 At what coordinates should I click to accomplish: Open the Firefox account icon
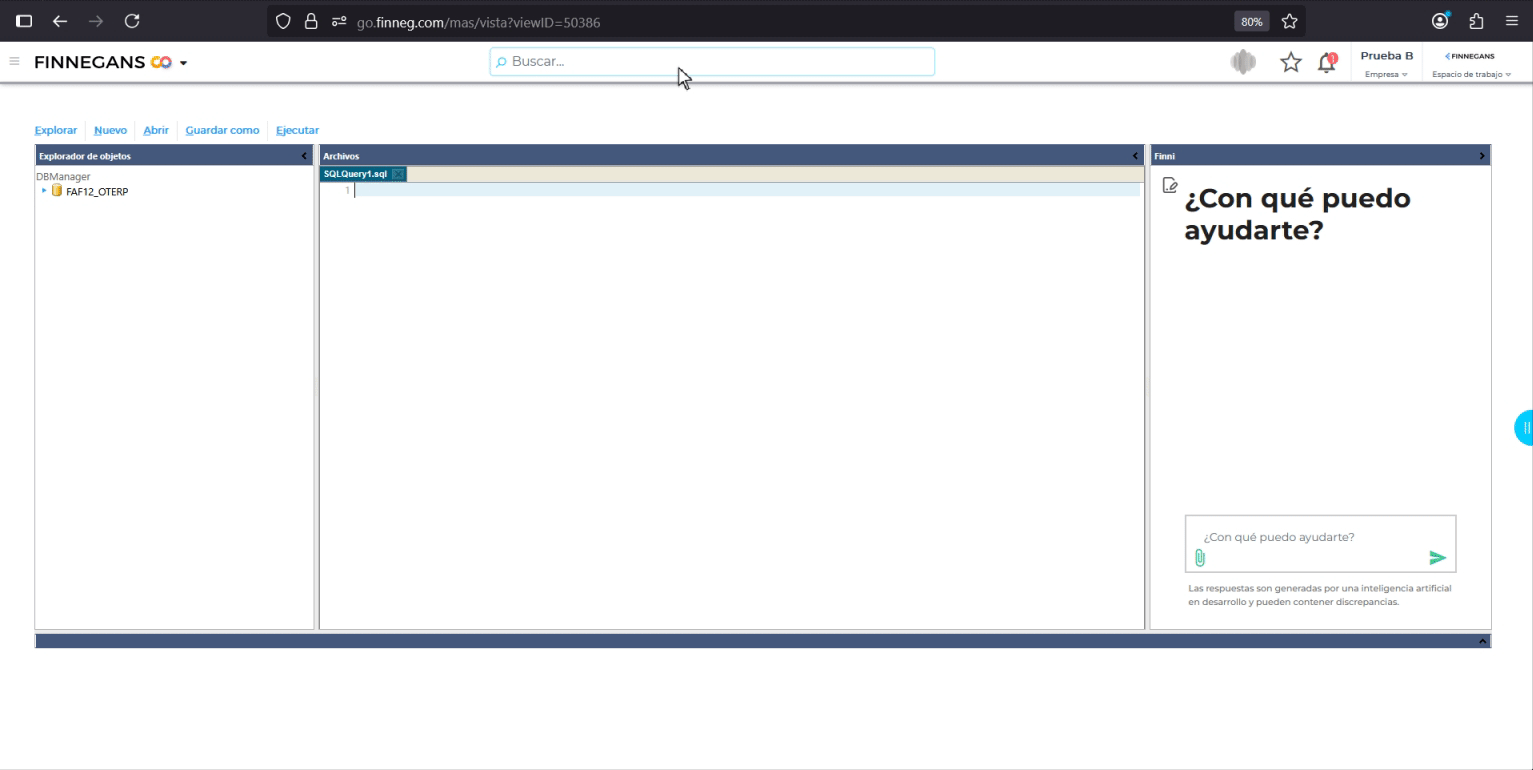(x=1440, y=21)
